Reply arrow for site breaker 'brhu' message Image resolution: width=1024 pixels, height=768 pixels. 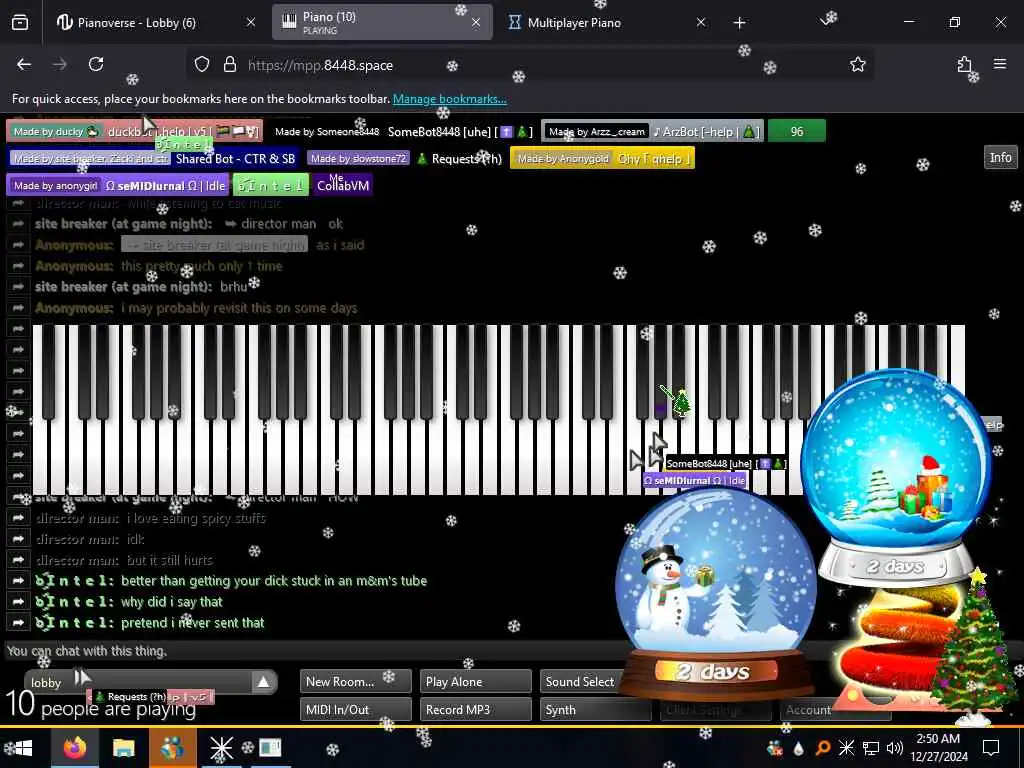pyautogui.click(x=18, y=287)
